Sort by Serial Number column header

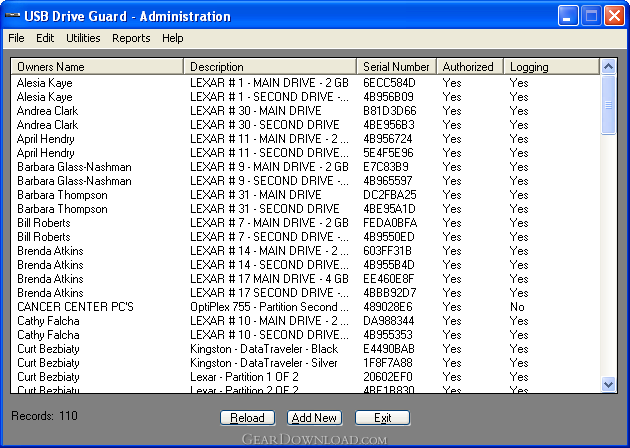click(397, 67)
